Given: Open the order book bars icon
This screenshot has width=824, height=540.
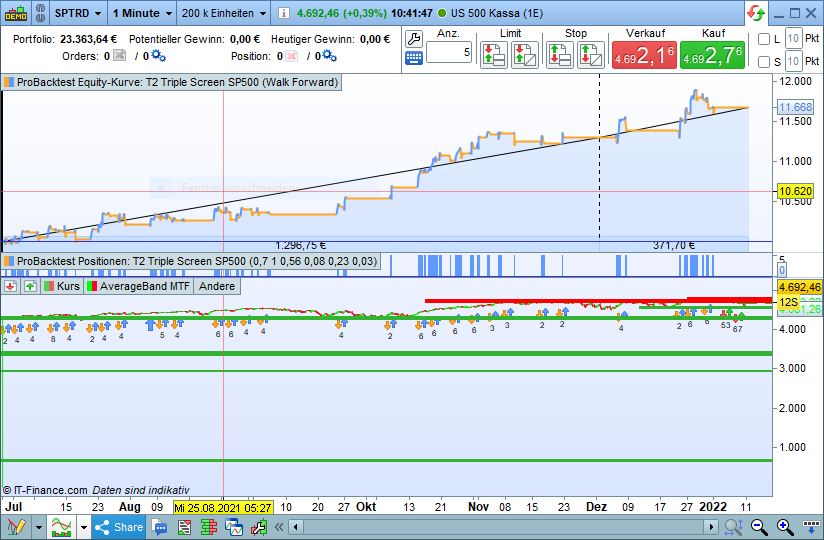Looking at the screenshot, I should tap(209, 527).
